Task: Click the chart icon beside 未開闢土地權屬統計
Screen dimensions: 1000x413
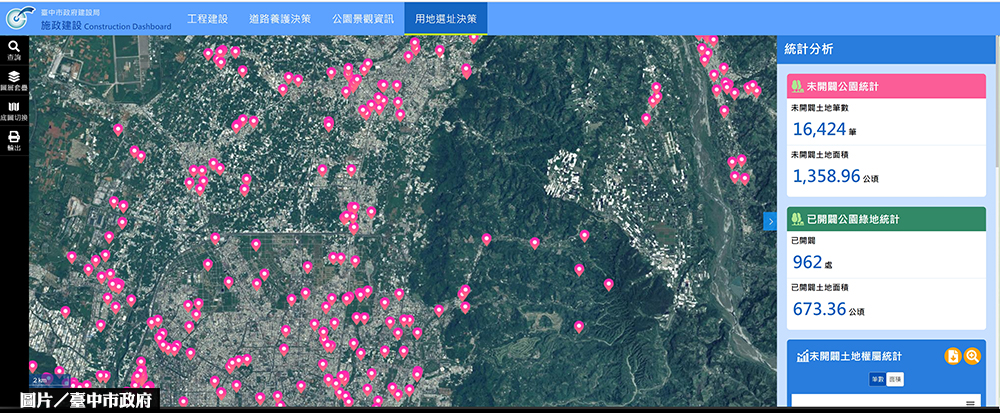Action: tap(802, 356)
